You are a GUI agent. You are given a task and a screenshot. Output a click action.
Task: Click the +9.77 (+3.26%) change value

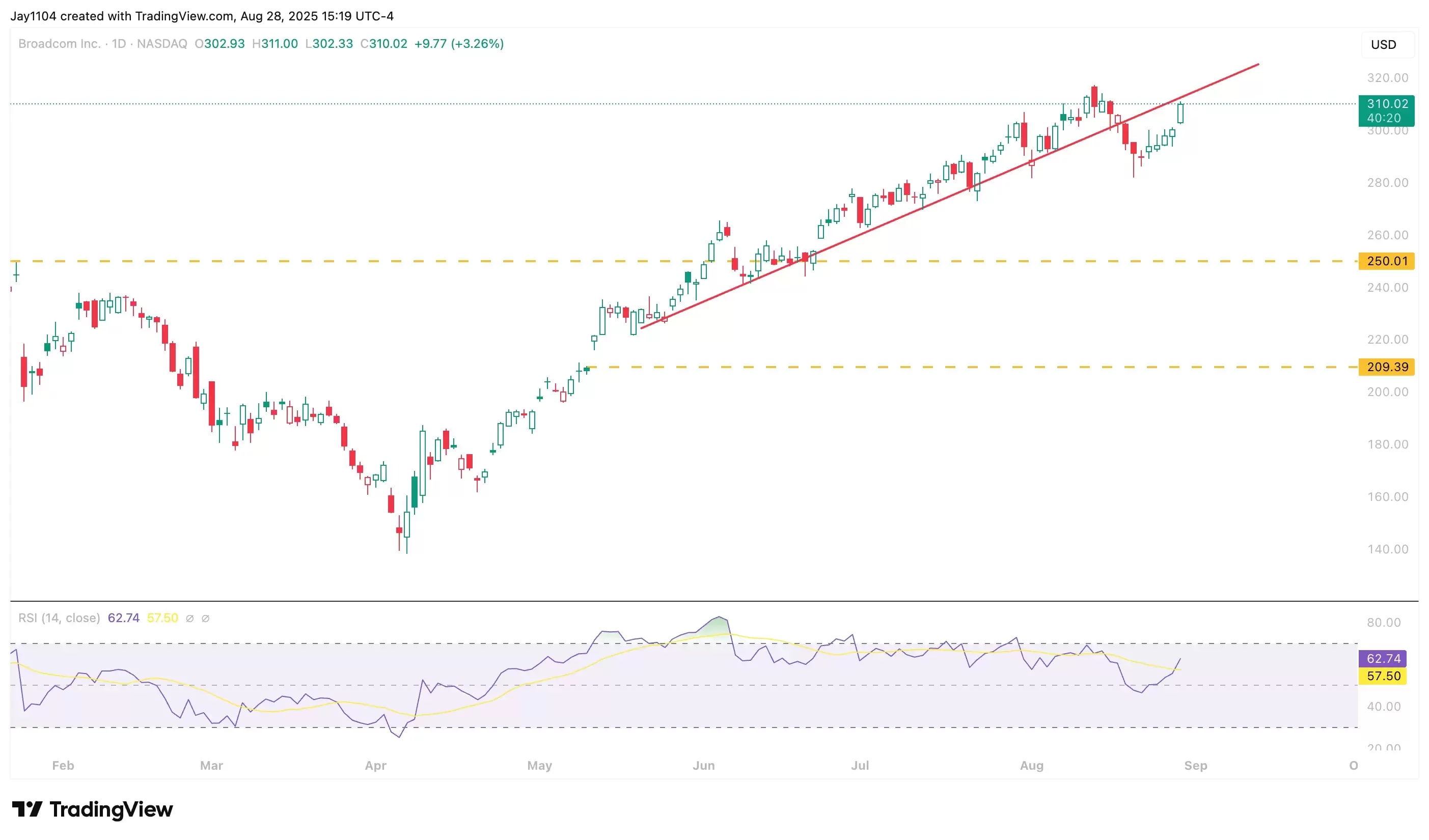coord(459,44)
